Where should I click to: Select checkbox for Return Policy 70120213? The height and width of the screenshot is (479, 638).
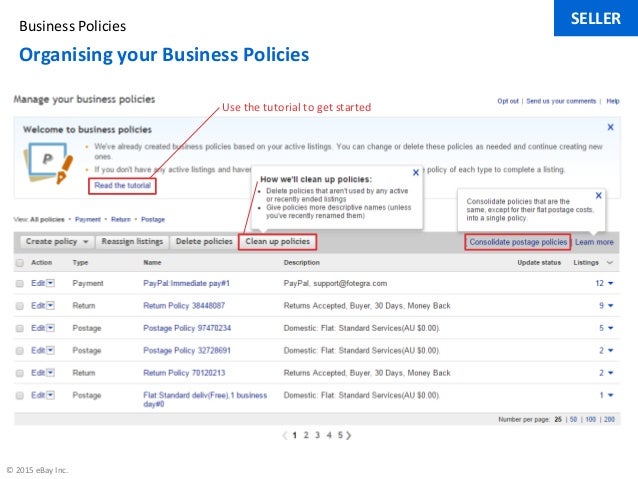(20, 373)
